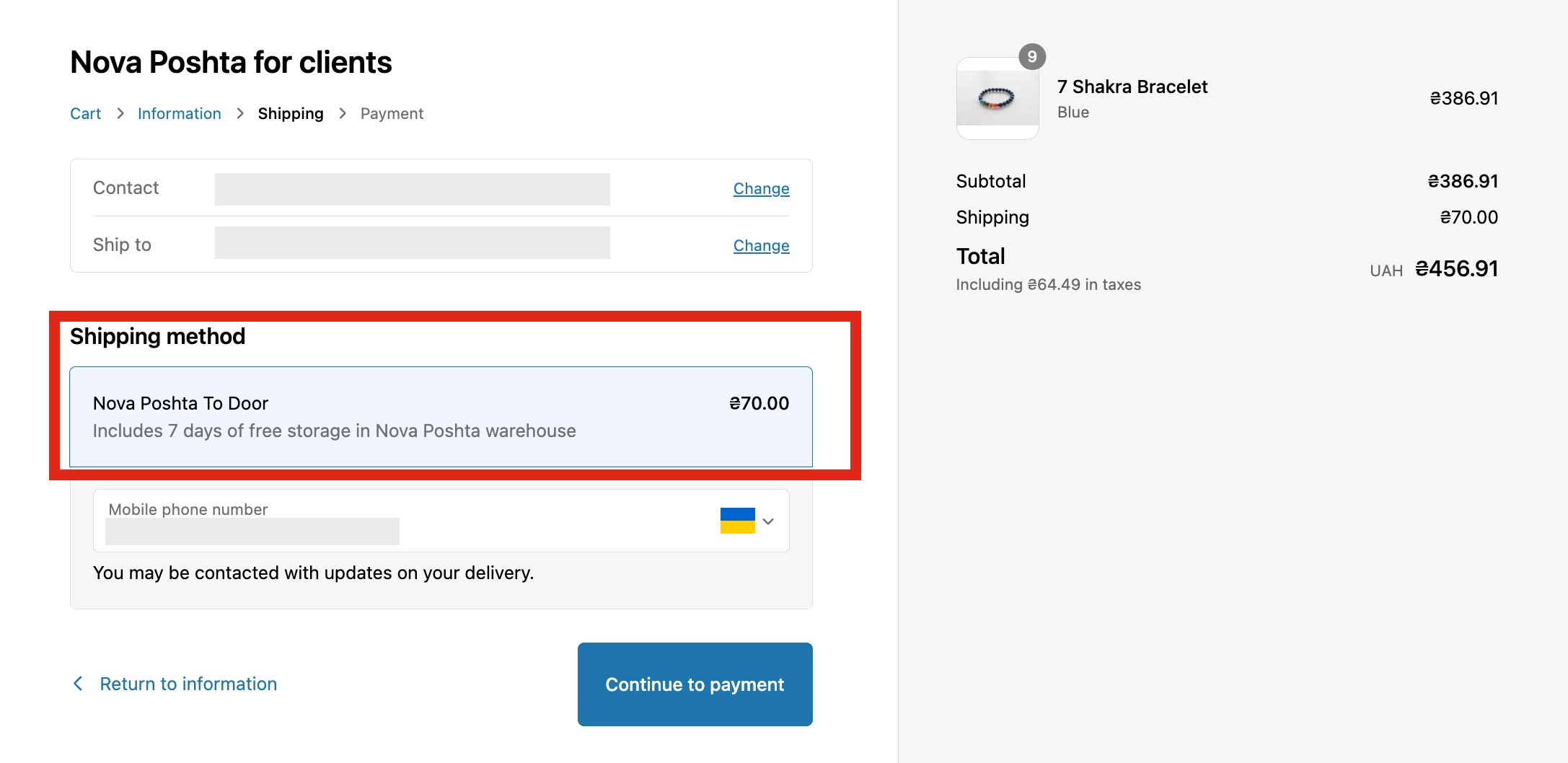
Task: Click the Ukraine flag icon
Action: (x=737, y=521)
